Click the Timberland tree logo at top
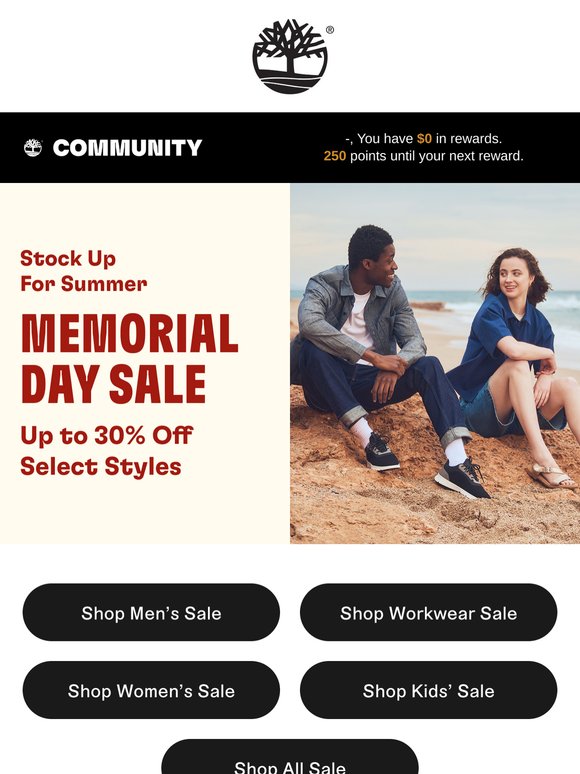Image resolution: width=580 pixels, height=774 pixels. [290, 56]
